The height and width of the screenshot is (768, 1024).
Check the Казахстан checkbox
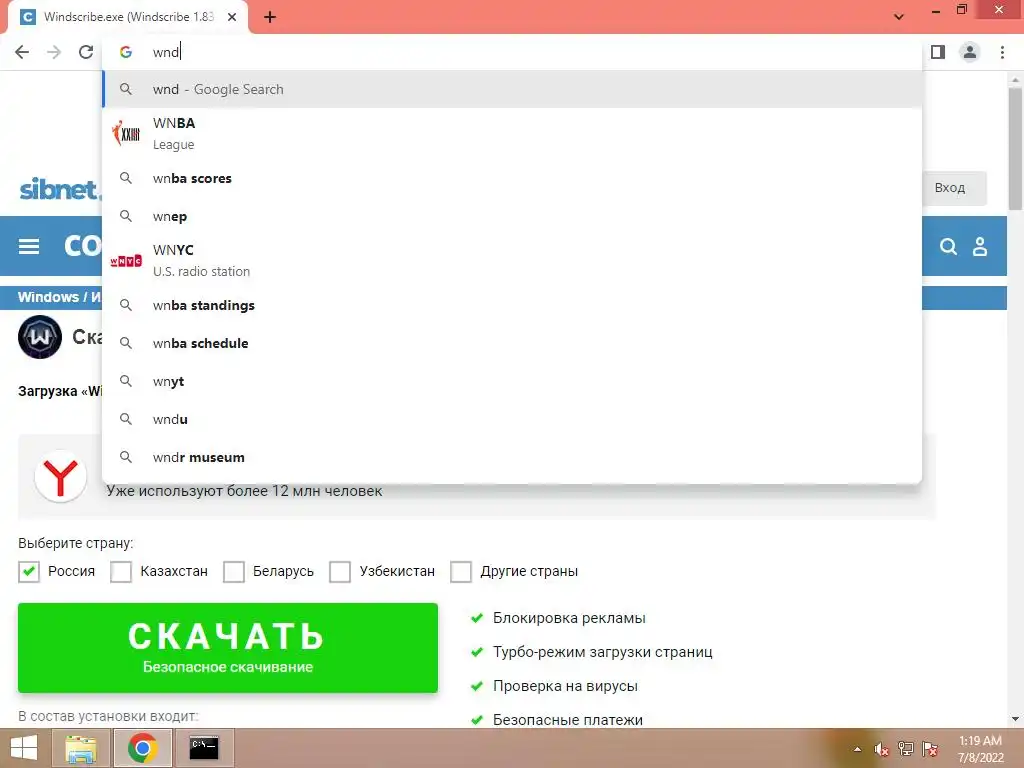[121, 571]
